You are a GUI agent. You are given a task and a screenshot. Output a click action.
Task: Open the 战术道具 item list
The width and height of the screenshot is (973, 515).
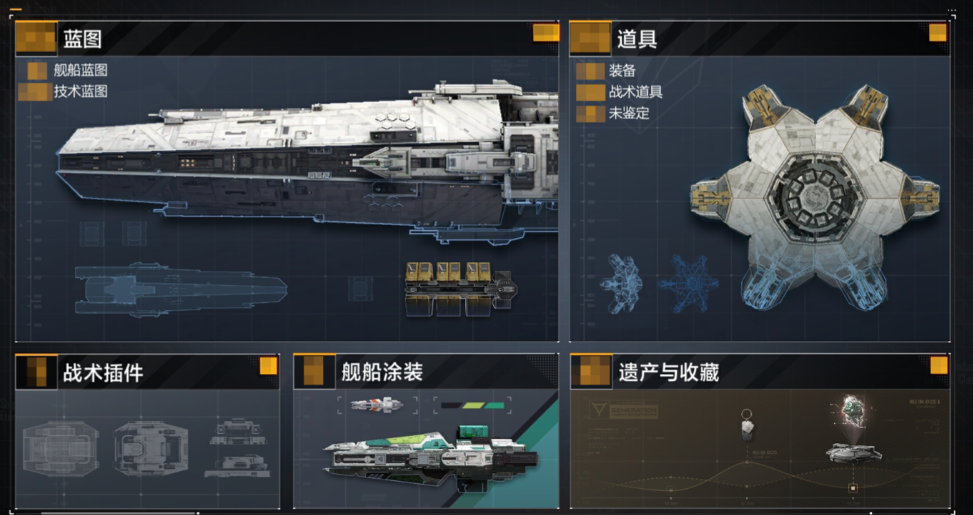point(635,92)
